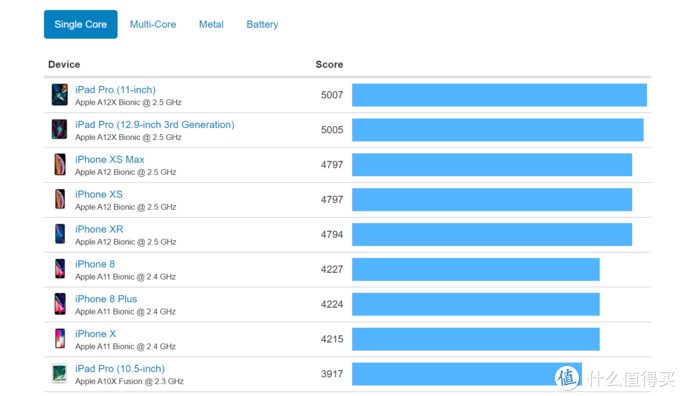The image size is (680, 396).
Task: Click the Score column header
Action: pyautogui.click(x=329, y=65)
